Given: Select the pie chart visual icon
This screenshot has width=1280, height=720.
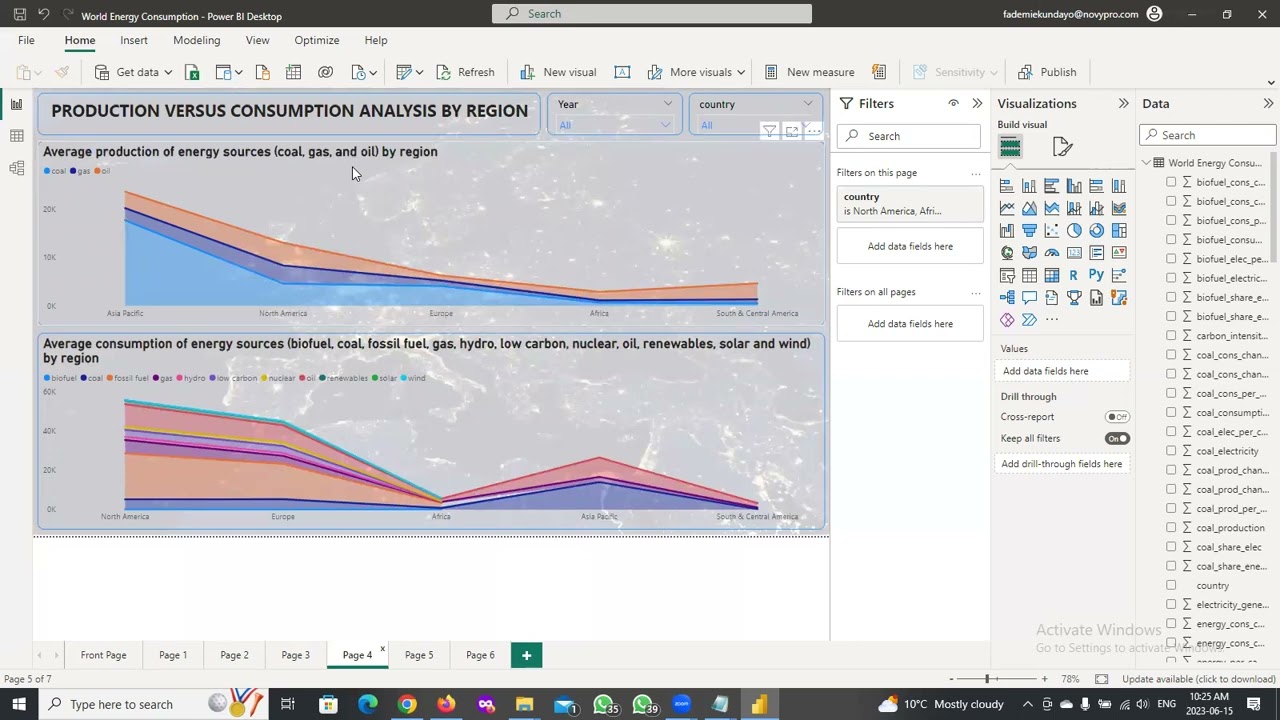Looking at the screenshot, I should point(1074,230).
